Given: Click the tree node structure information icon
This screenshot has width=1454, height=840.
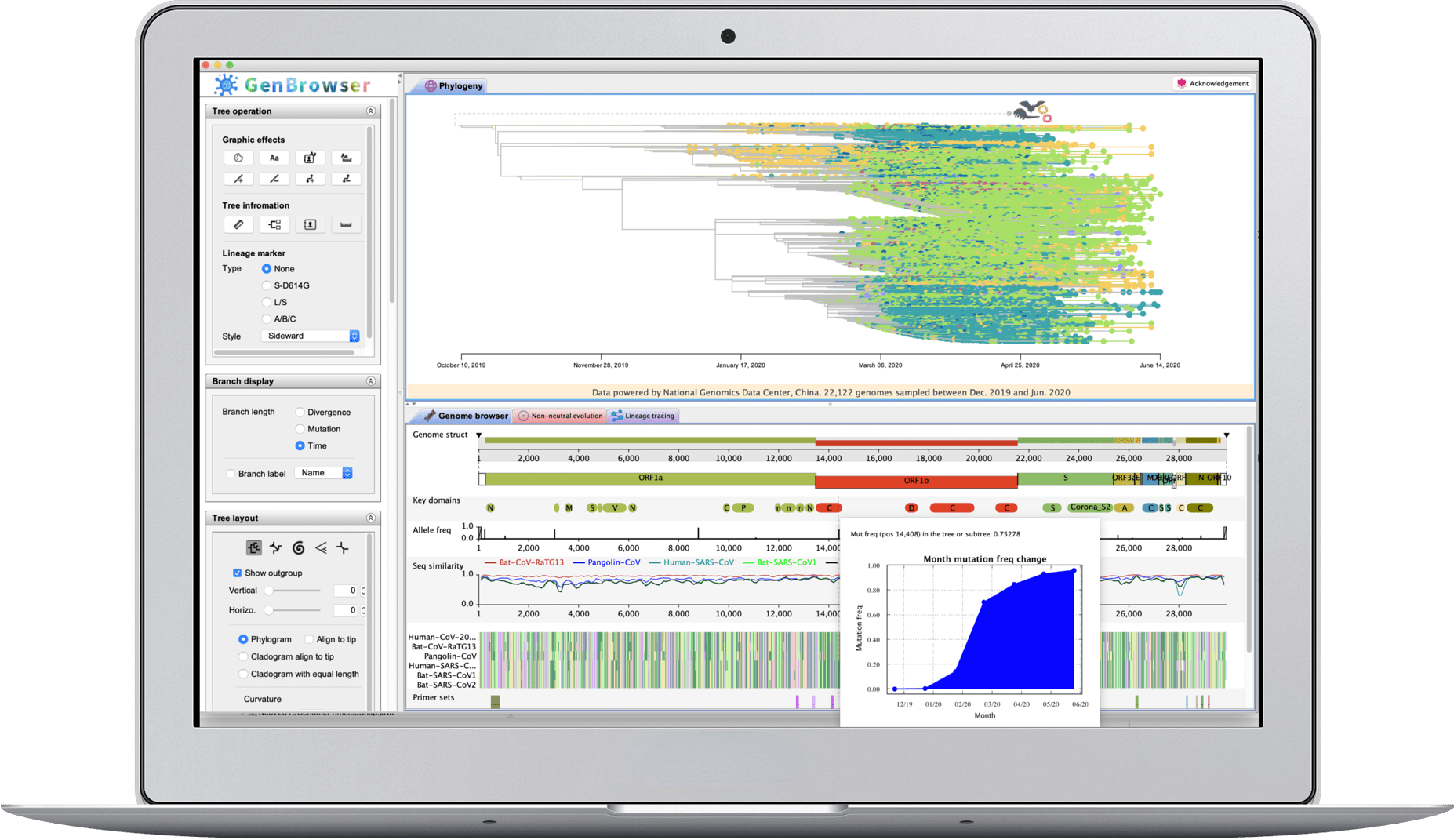Looking at the screenshot, I should 274,224.
